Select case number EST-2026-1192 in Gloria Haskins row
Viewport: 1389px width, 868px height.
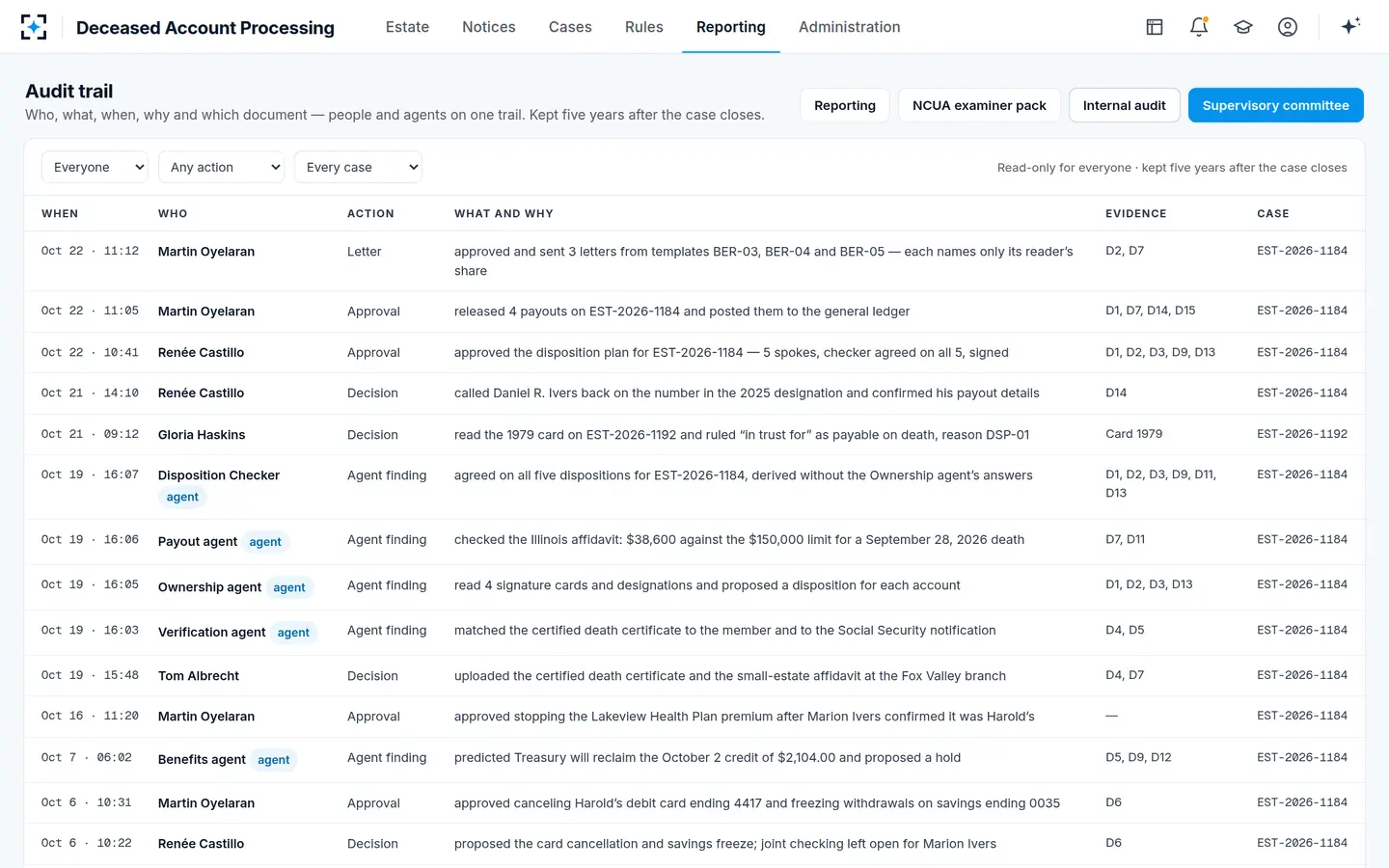click(1302, 434)
